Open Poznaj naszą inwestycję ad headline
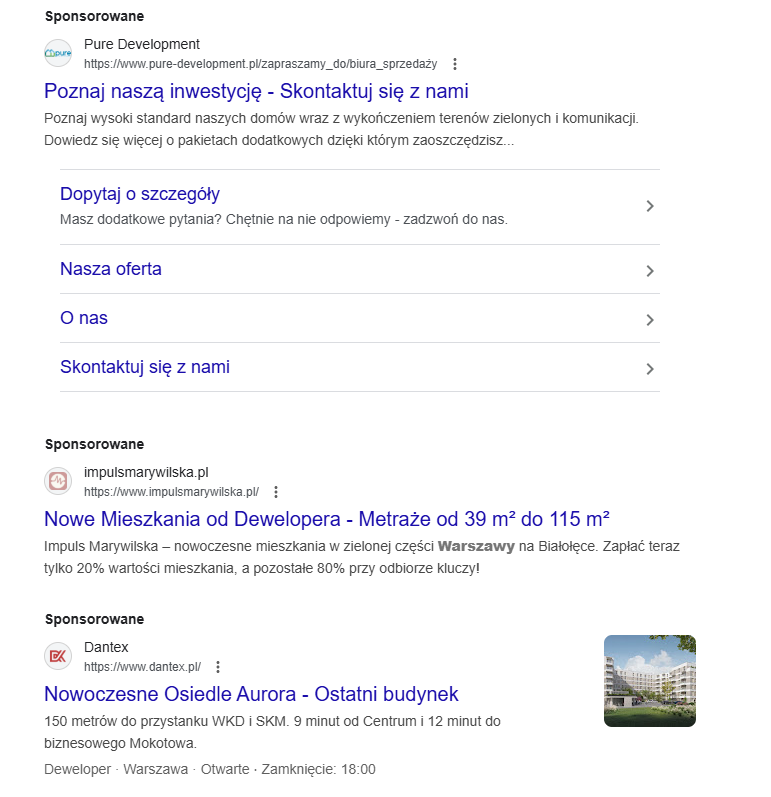The image size is (771, 797). 256,91
